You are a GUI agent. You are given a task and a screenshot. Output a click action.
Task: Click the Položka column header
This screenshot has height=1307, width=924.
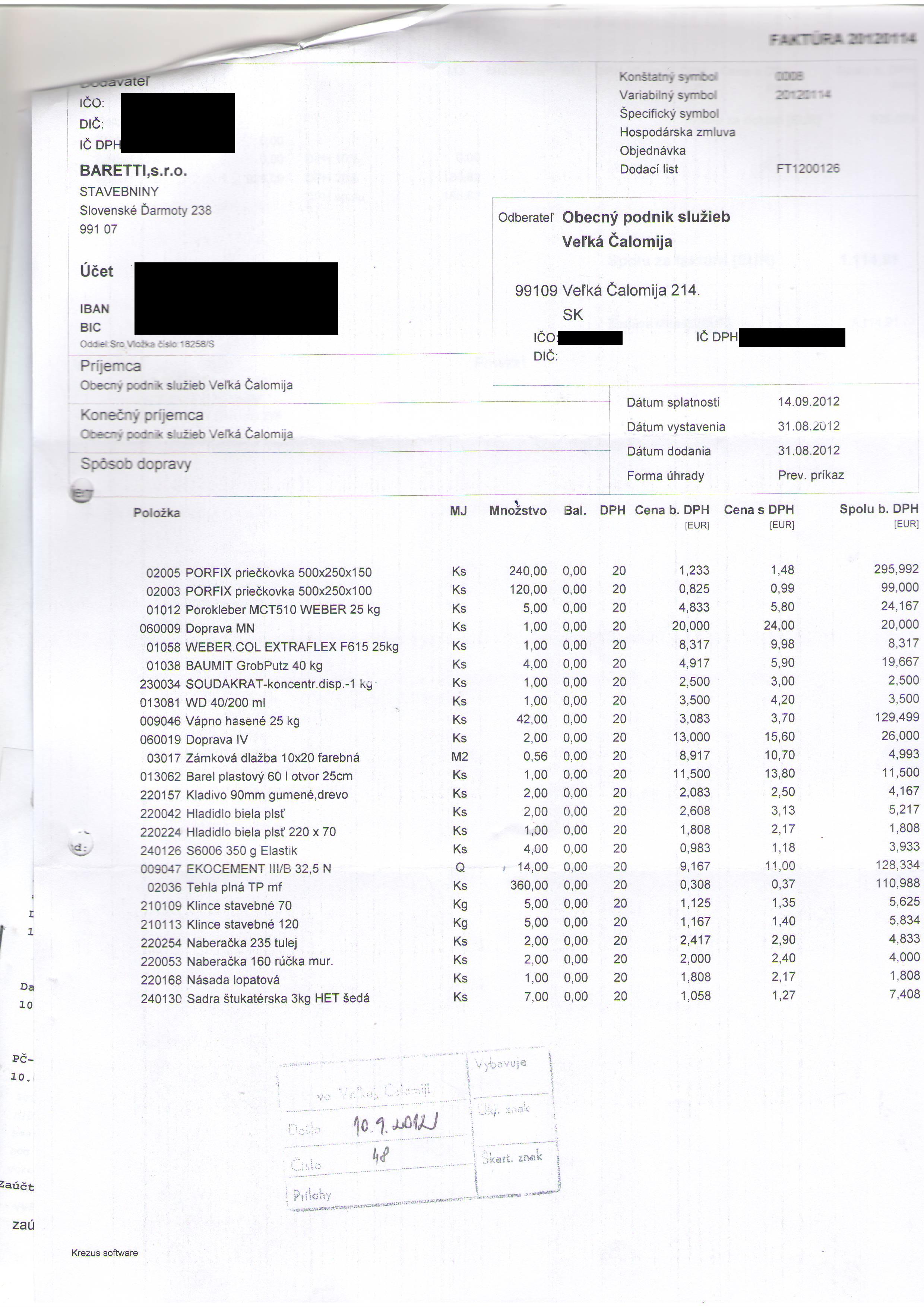coord(156,512)
